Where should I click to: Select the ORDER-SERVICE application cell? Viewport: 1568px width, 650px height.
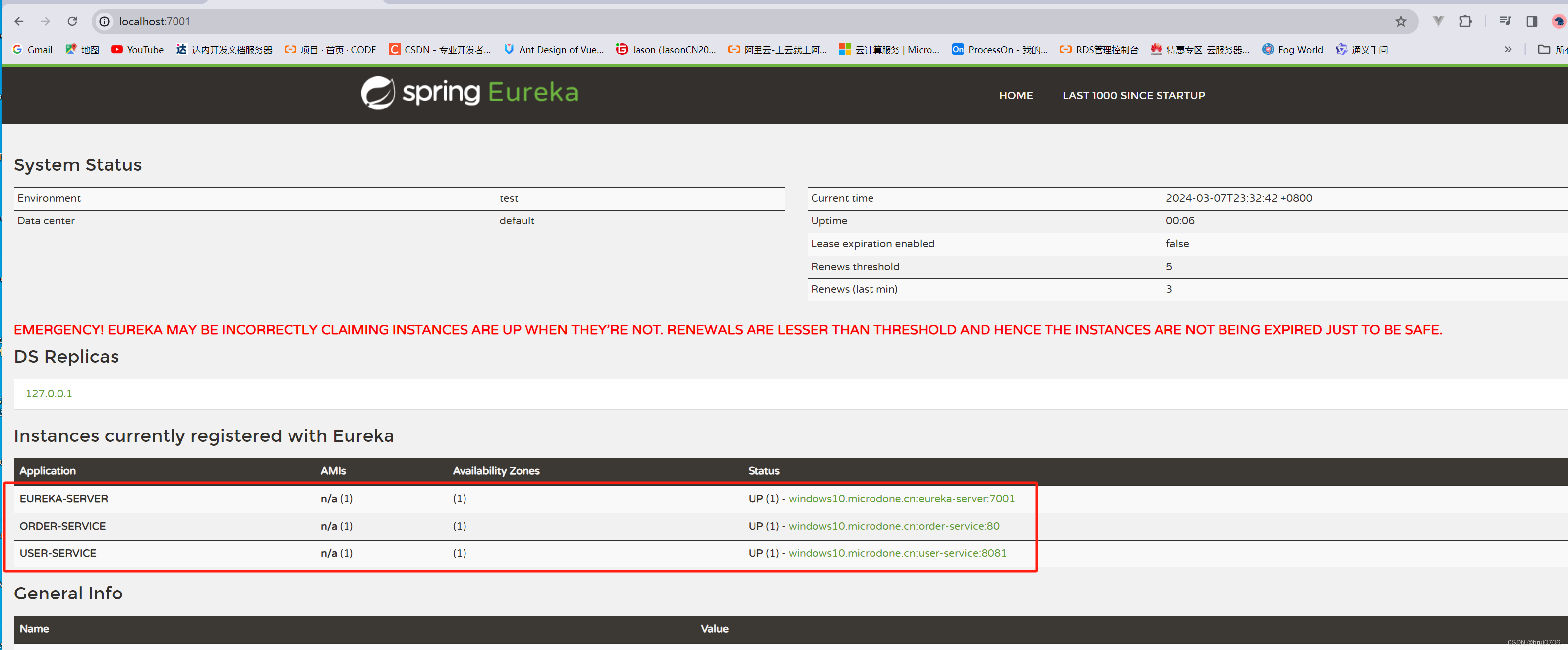click(62, 526)
